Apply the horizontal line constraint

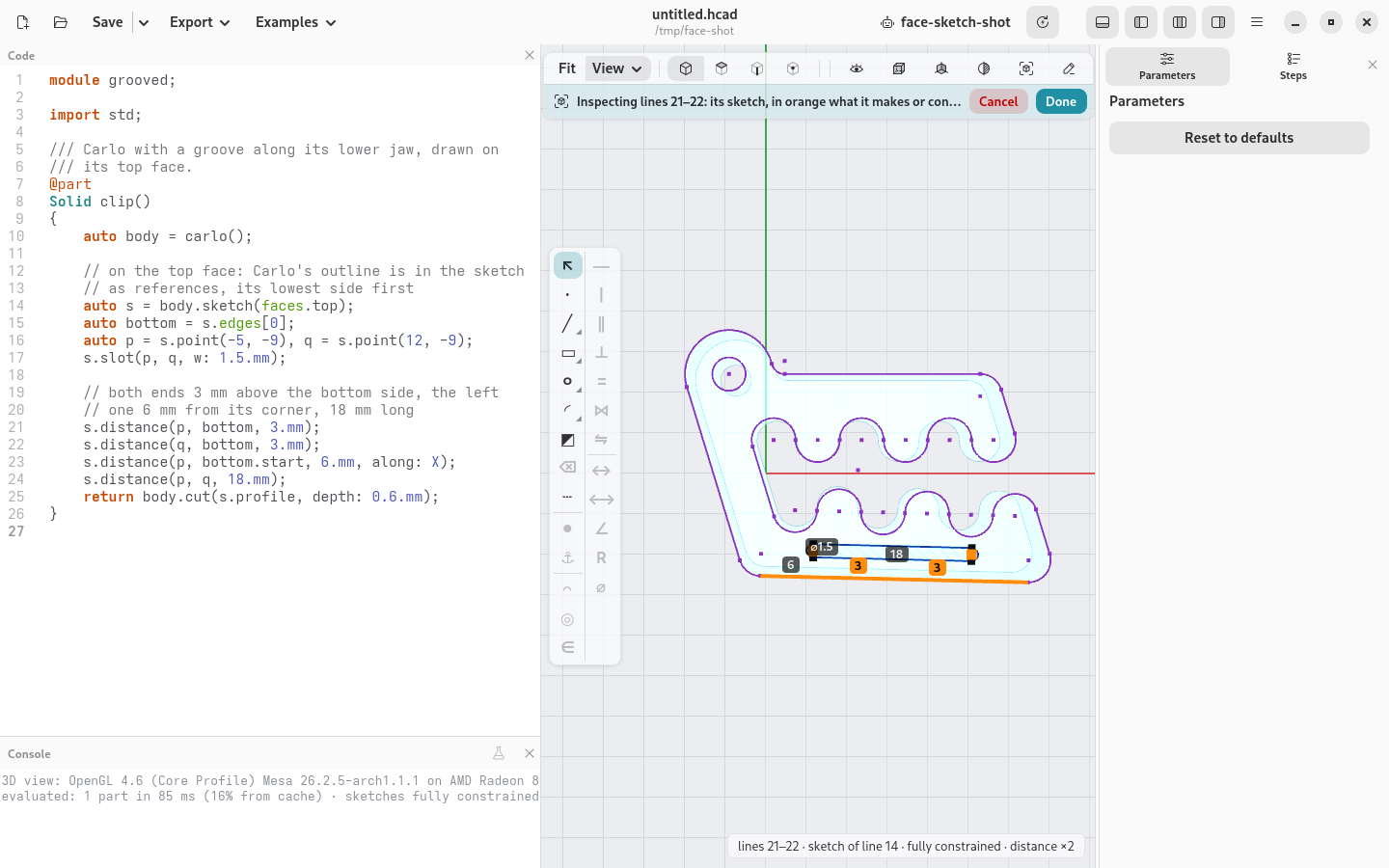point(601,265)
